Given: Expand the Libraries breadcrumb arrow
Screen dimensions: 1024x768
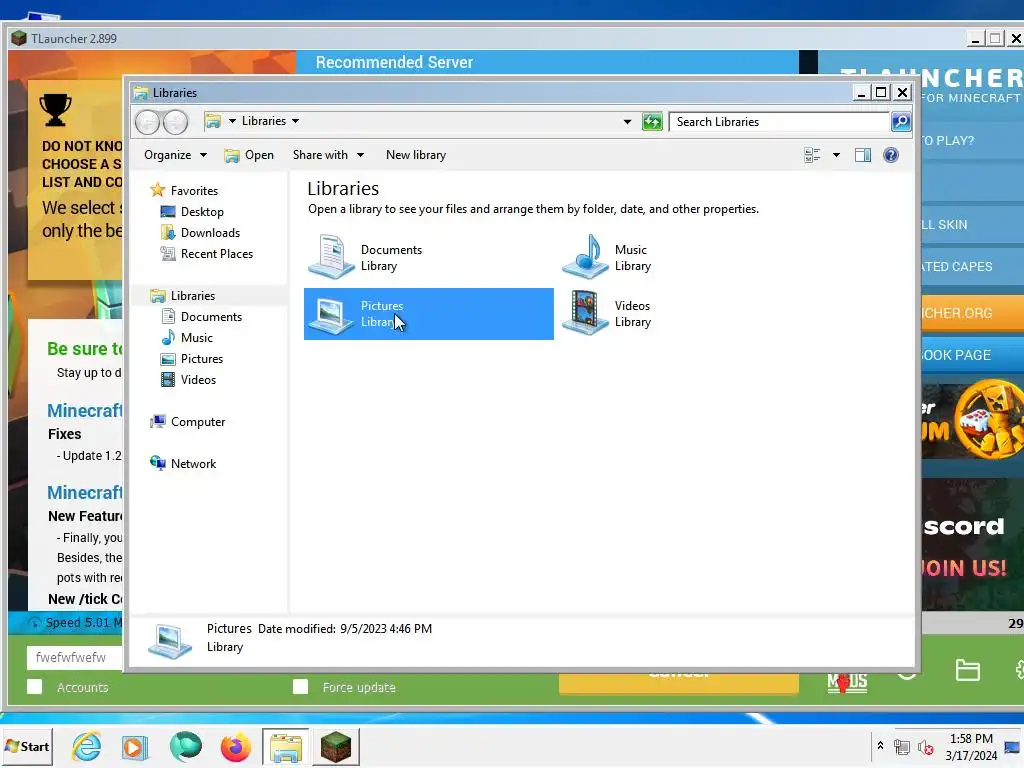Looking at the screenshot, I should click(x=295, y=121).
